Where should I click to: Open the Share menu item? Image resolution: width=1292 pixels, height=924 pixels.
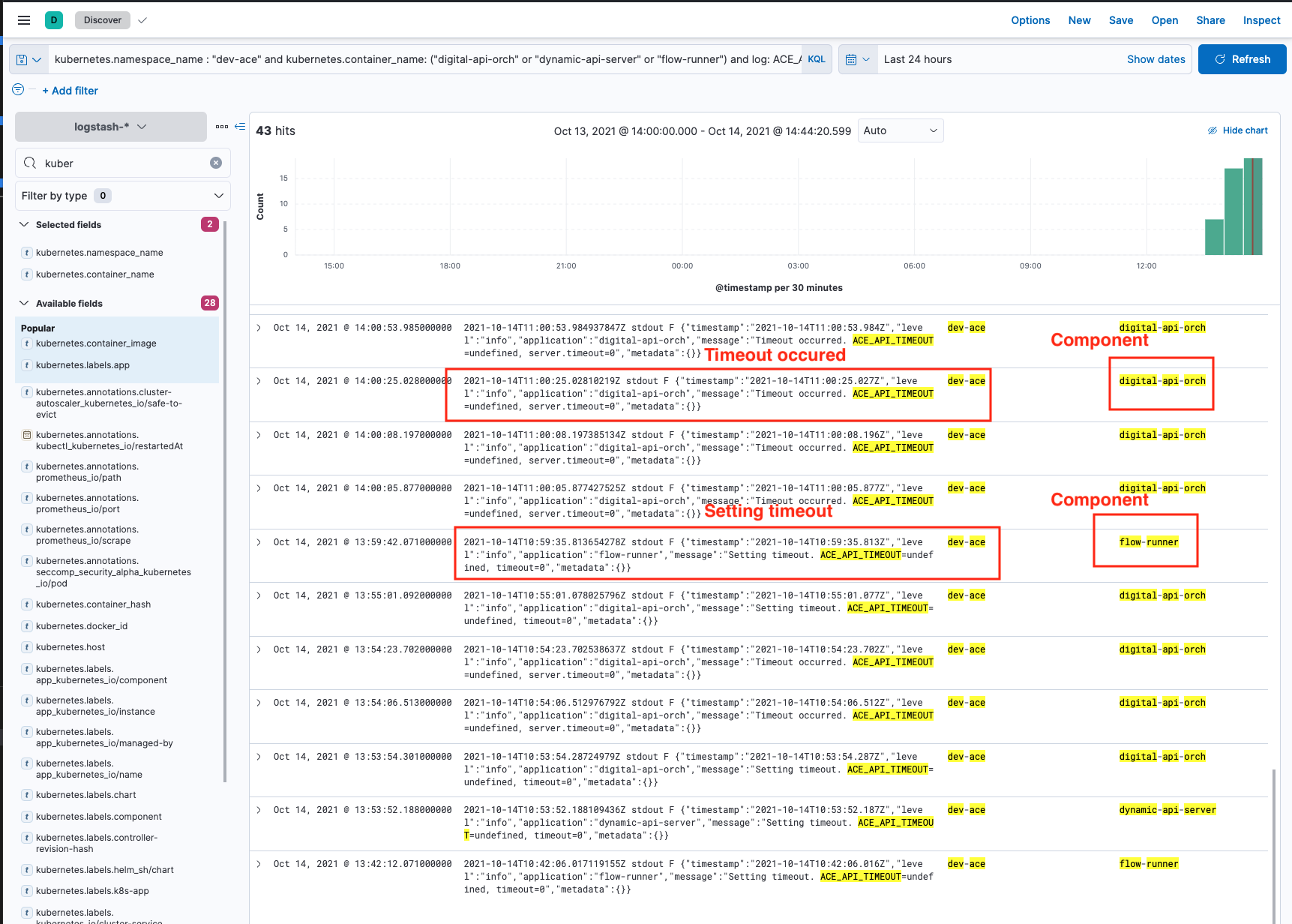1210,20
